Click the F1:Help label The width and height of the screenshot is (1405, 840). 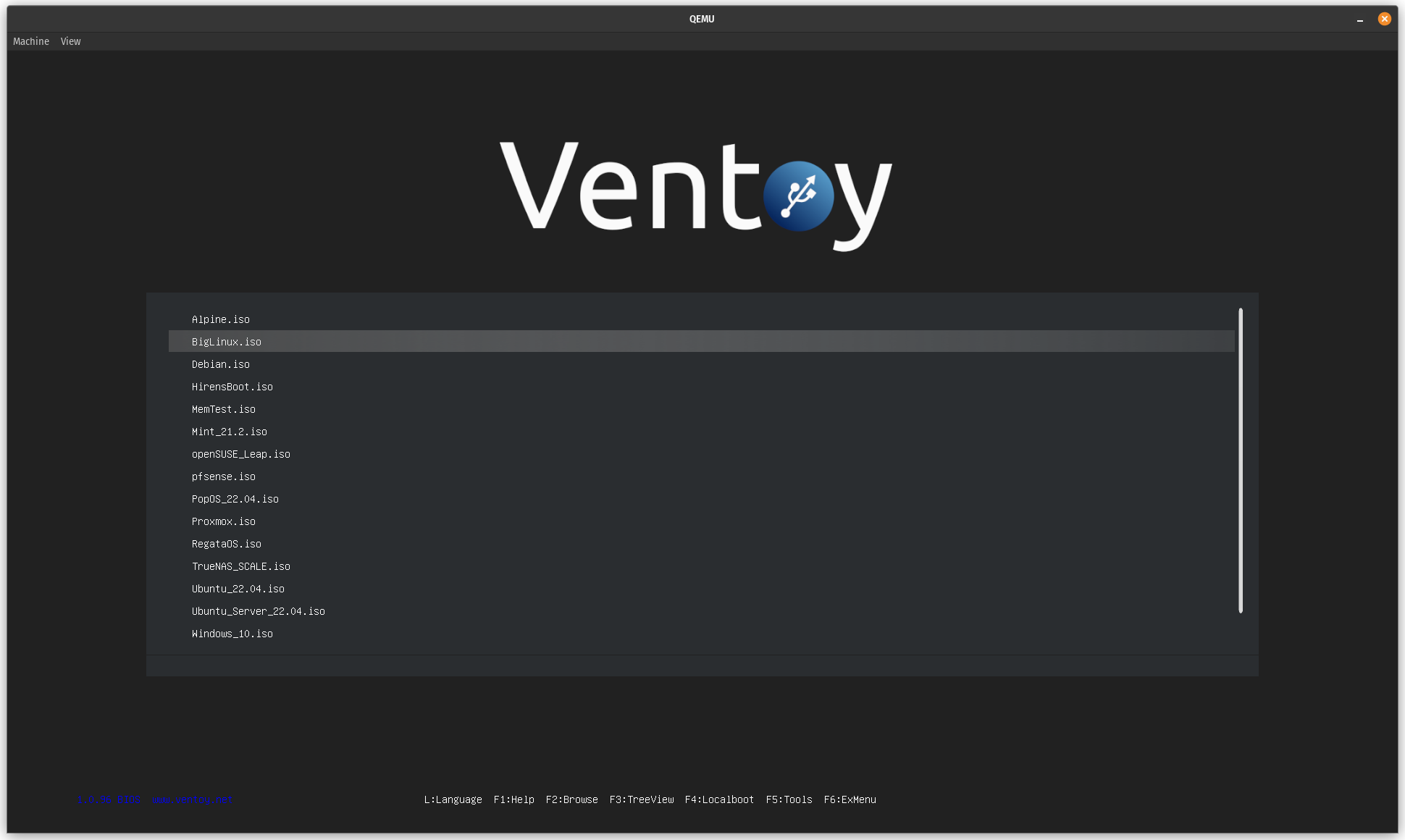513,799
